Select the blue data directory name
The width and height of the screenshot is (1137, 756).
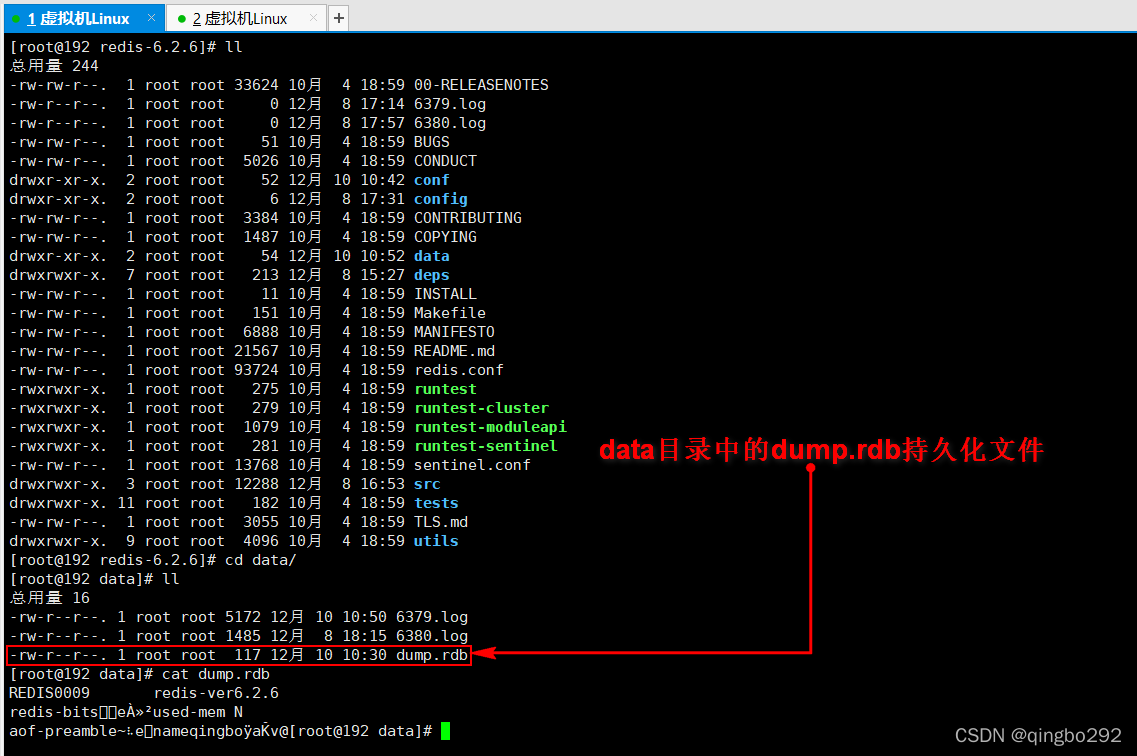click(431, 256)
